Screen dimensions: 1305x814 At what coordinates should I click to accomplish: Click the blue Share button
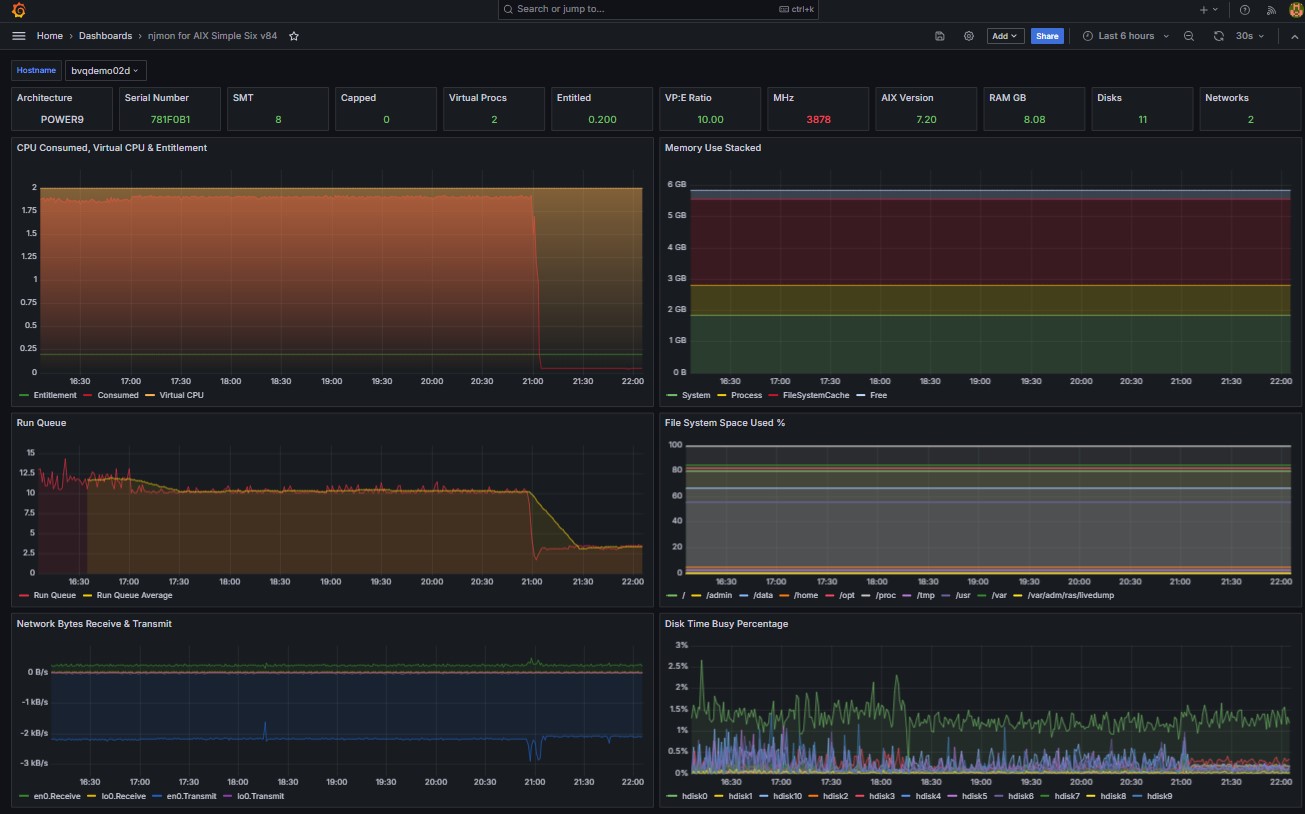(x=1047, y=36)
